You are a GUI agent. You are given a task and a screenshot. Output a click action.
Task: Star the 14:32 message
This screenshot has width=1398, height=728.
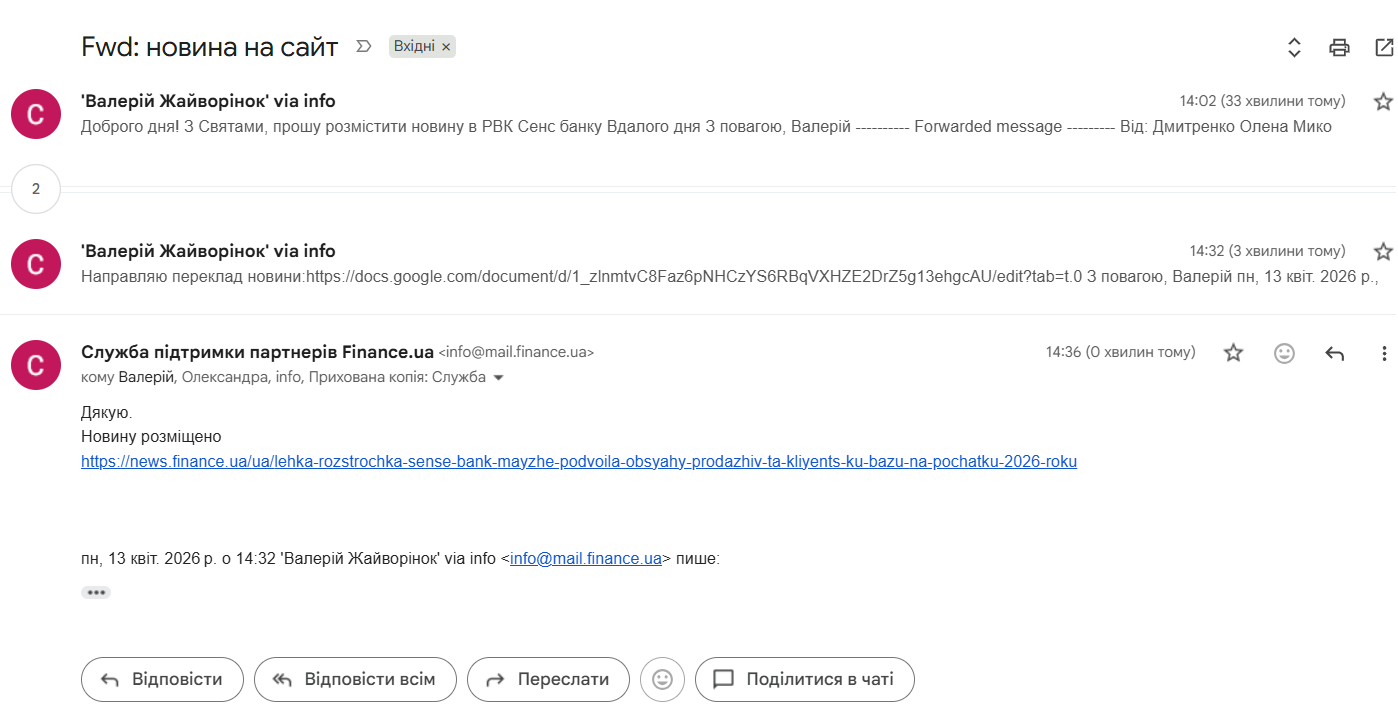pos(1383,251)
